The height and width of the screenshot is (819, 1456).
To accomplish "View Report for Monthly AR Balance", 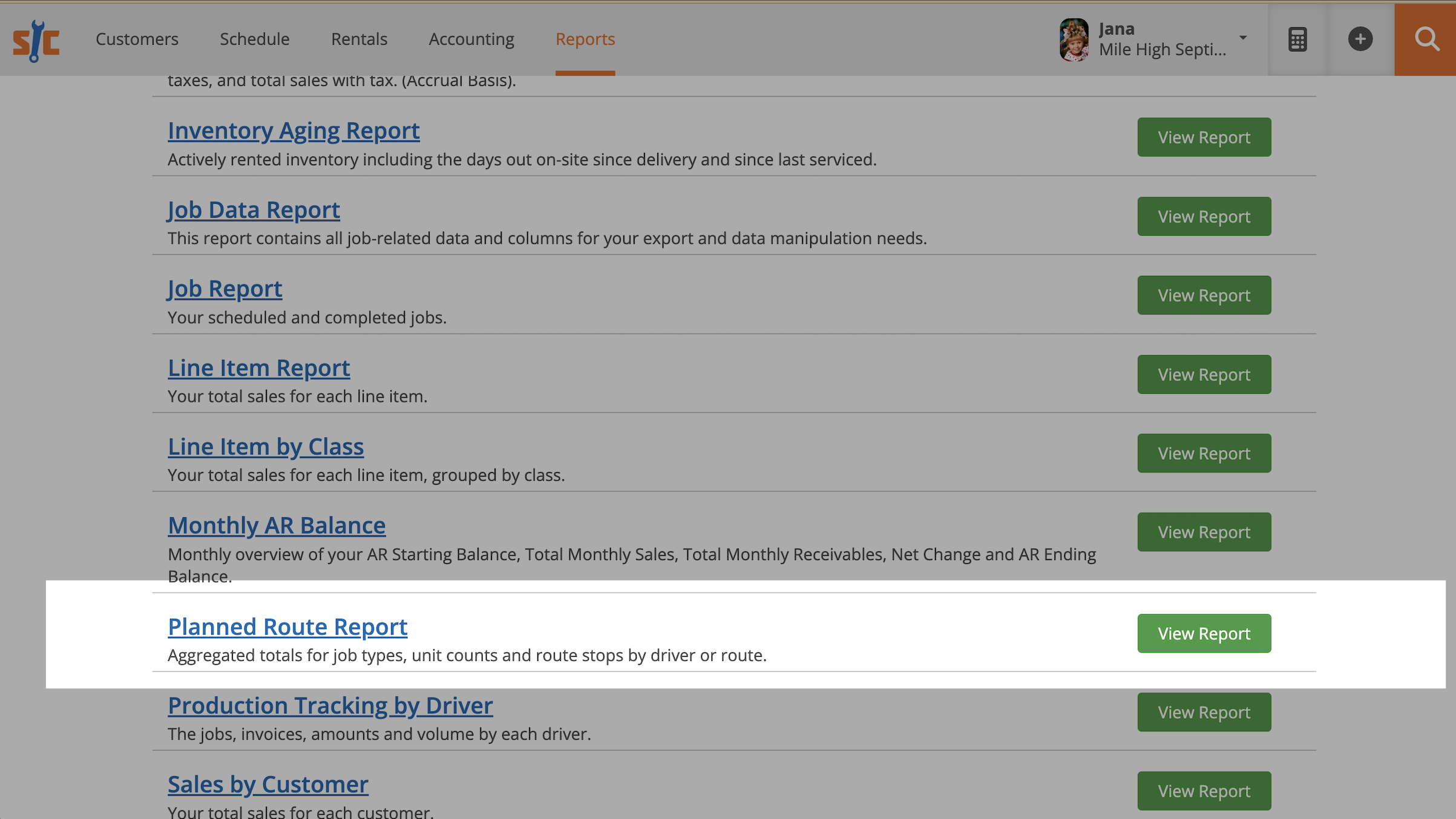I will [1204, 532].
